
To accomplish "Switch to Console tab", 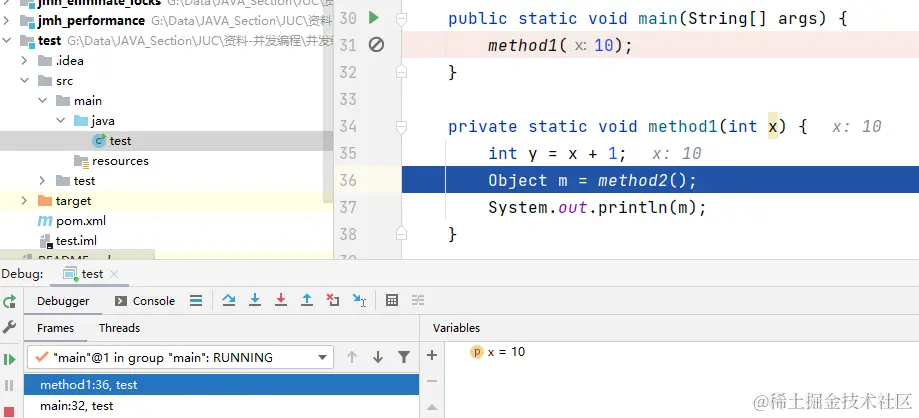I will [145, 301].
